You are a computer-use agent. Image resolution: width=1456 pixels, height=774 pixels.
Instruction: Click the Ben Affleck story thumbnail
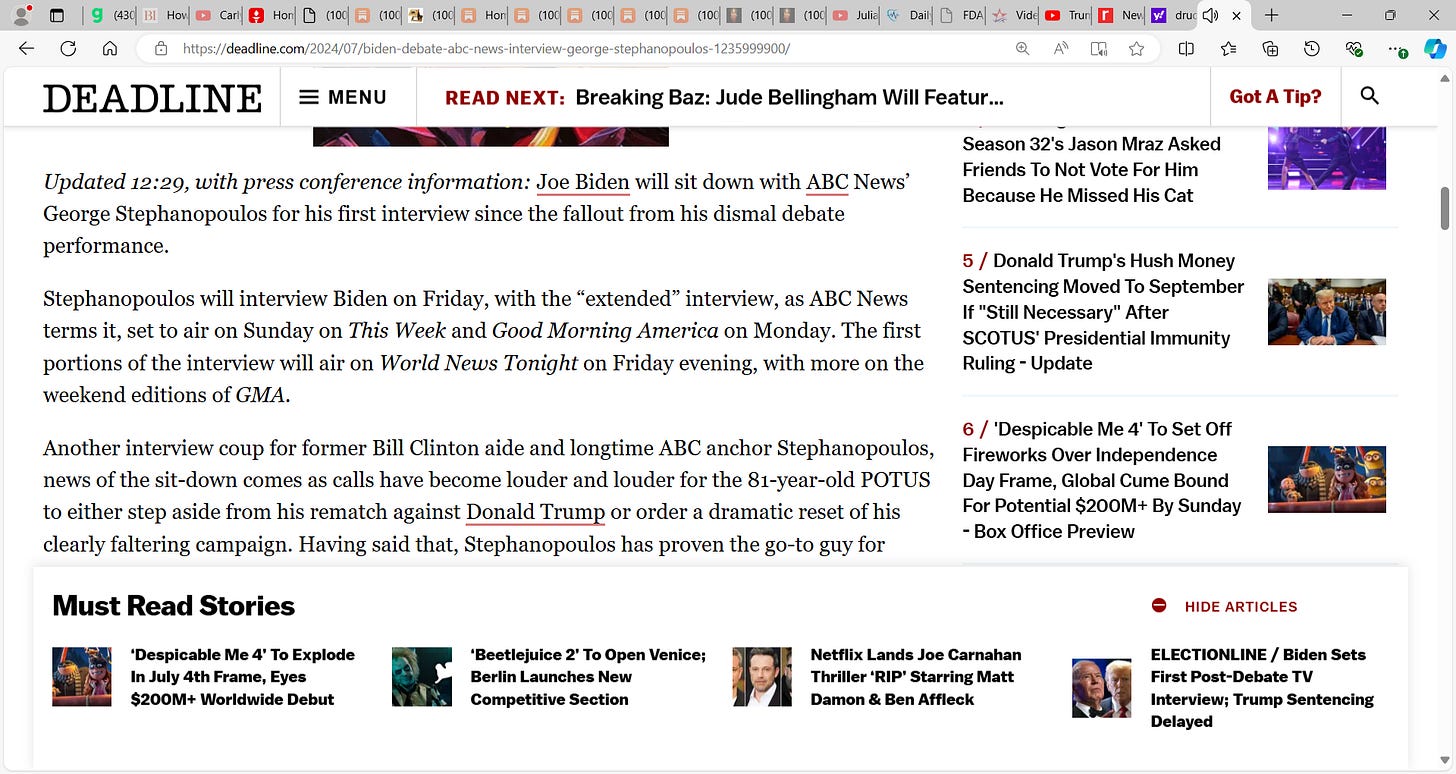point(762,677)
